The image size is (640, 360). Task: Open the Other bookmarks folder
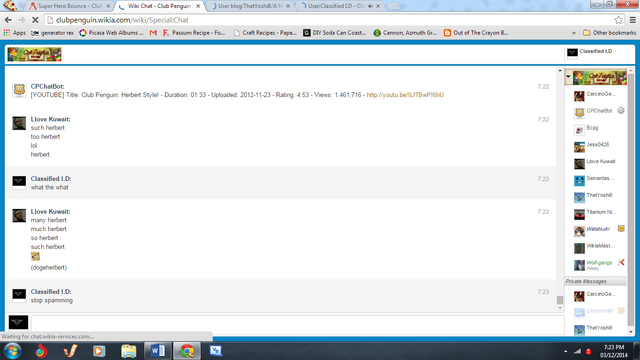pos(609,33)
